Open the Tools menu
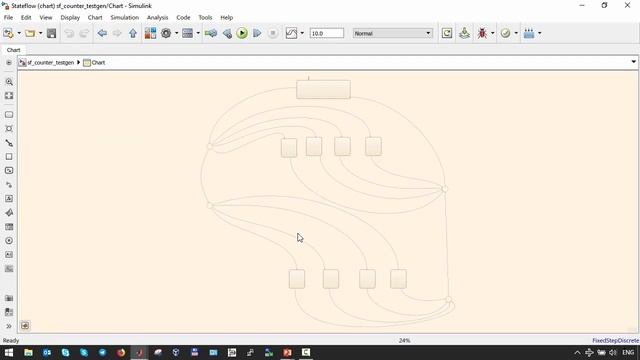Image resolution: width=640 pixels, height=360 pixels. point(205,18)
